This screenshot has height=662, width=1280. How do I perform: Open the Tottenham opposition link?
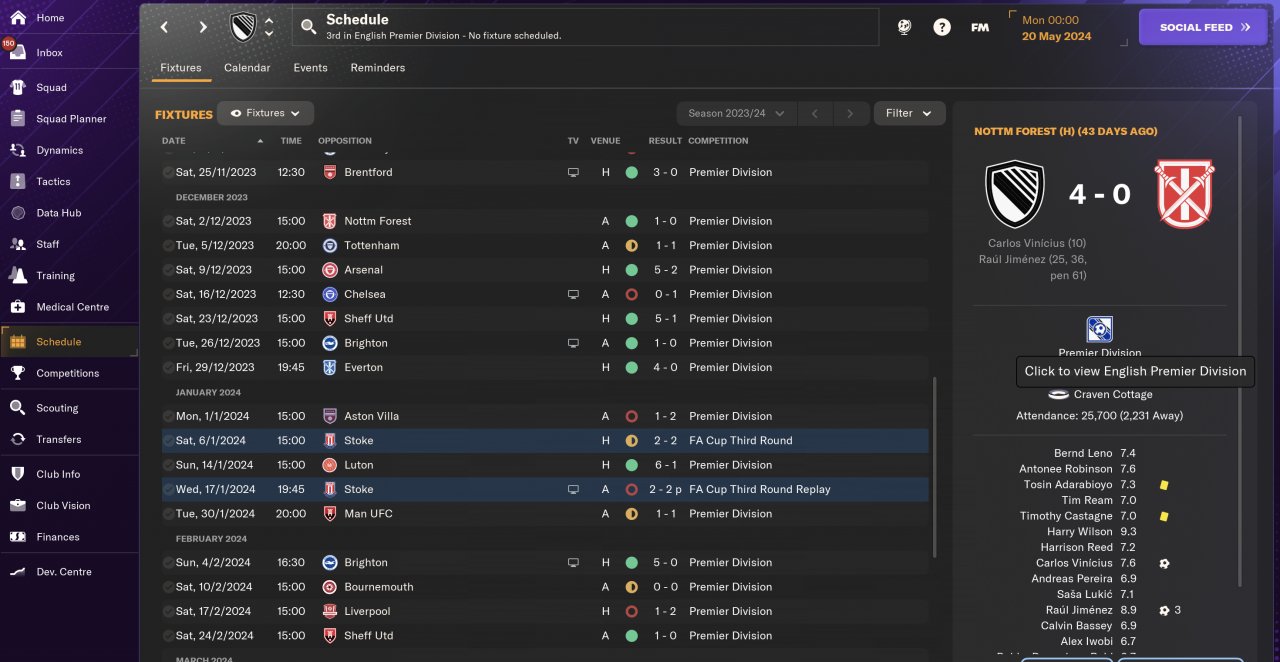(371, 246)
